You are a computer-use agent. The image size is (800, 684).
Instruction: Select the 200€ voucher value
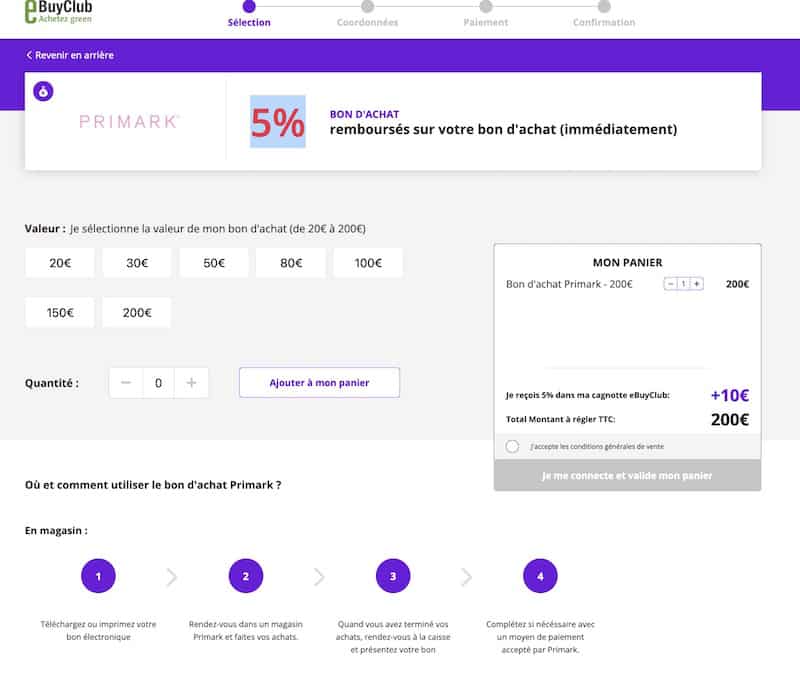coord(137,312)
